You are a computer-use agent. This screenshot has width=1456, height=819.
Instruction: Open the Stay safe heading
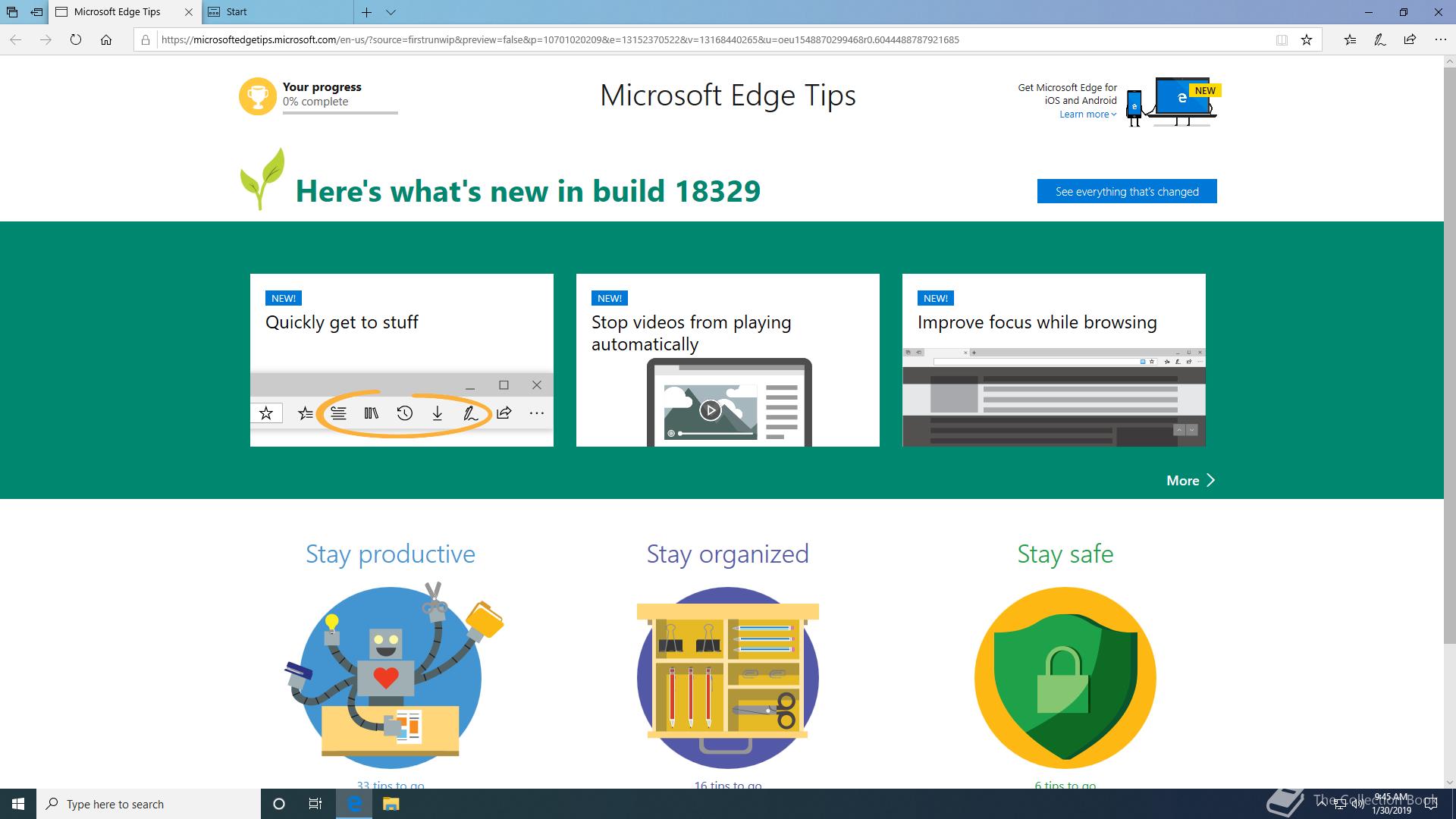click(1065, 554)
